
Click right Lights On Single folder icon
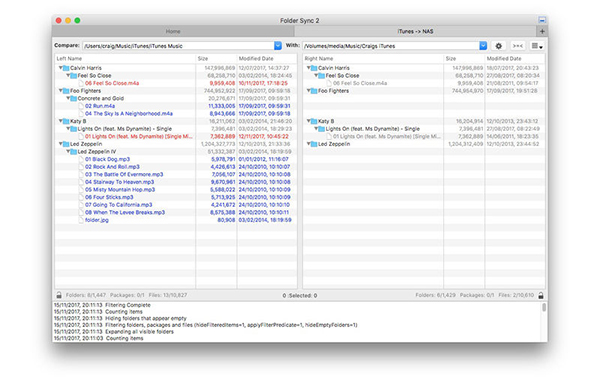click(322, 129)
